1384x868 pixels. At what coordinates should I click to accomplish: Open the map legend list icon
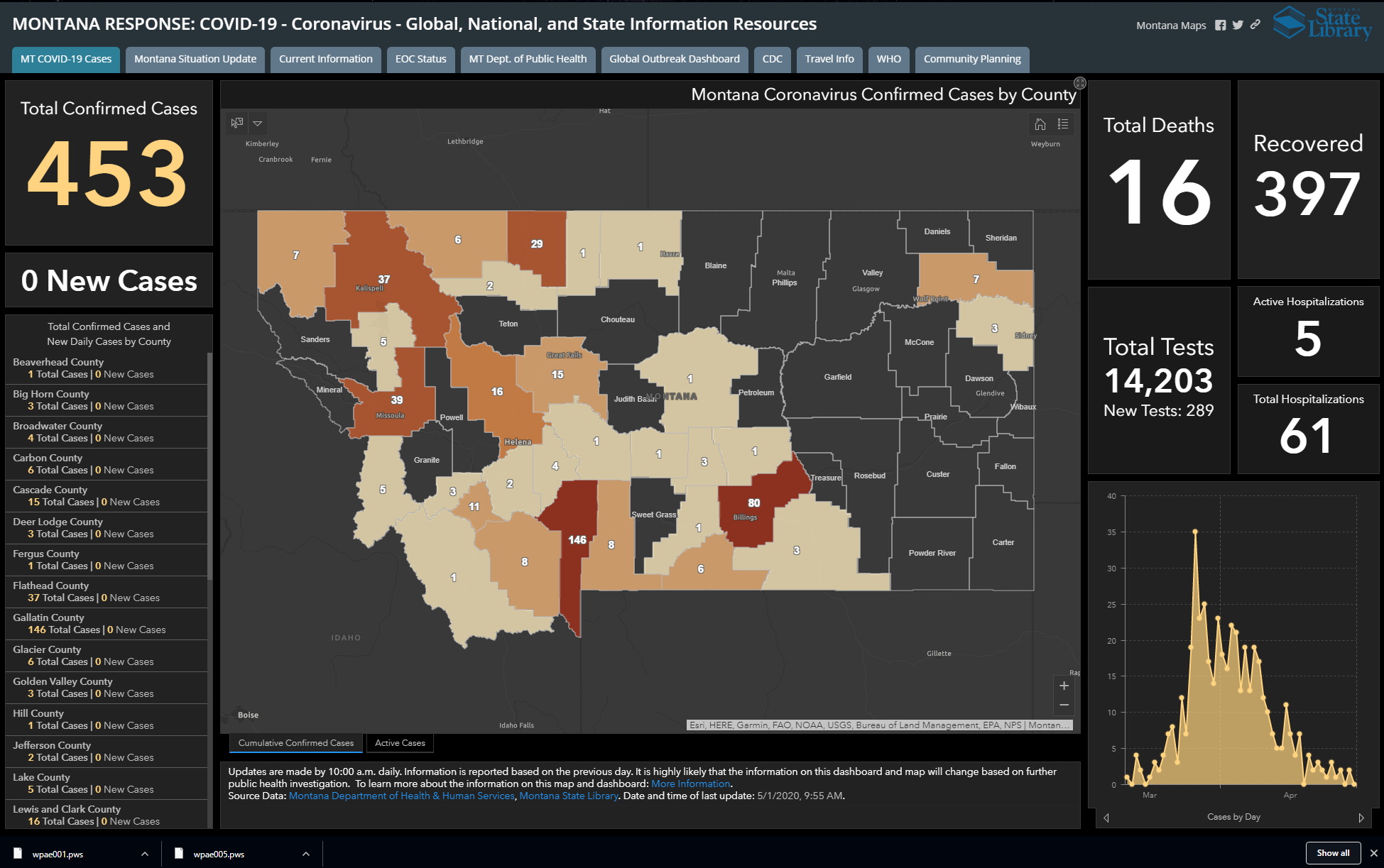coord(1063,124)
